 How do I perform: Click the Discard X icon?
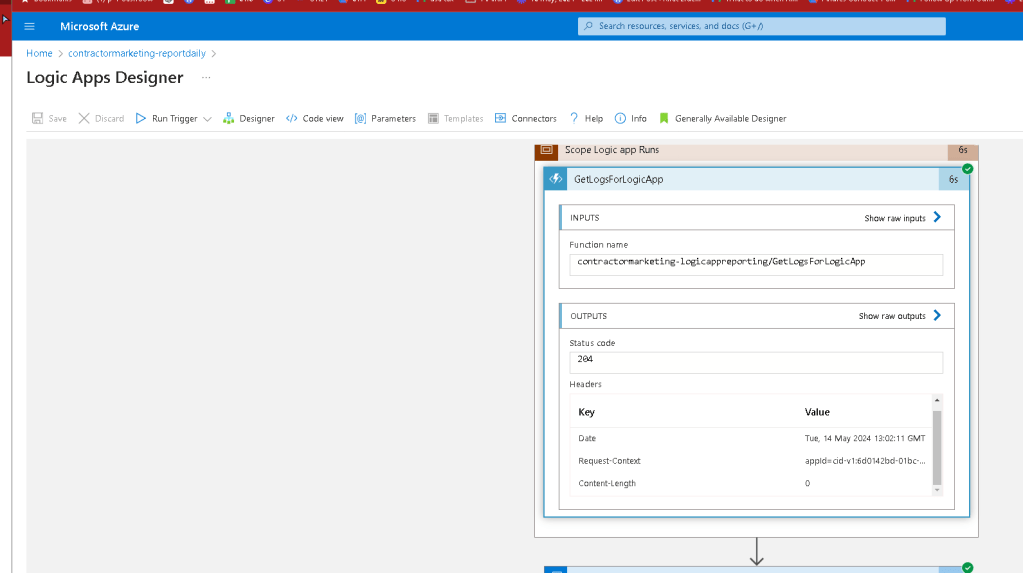click(84, 118)
